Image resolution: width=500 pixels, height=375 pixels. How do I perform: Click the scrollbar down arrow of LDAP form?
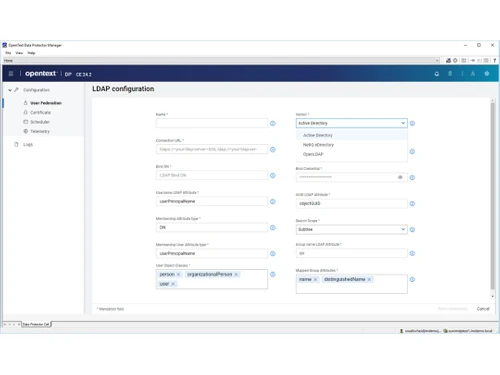tap(492, 296)
